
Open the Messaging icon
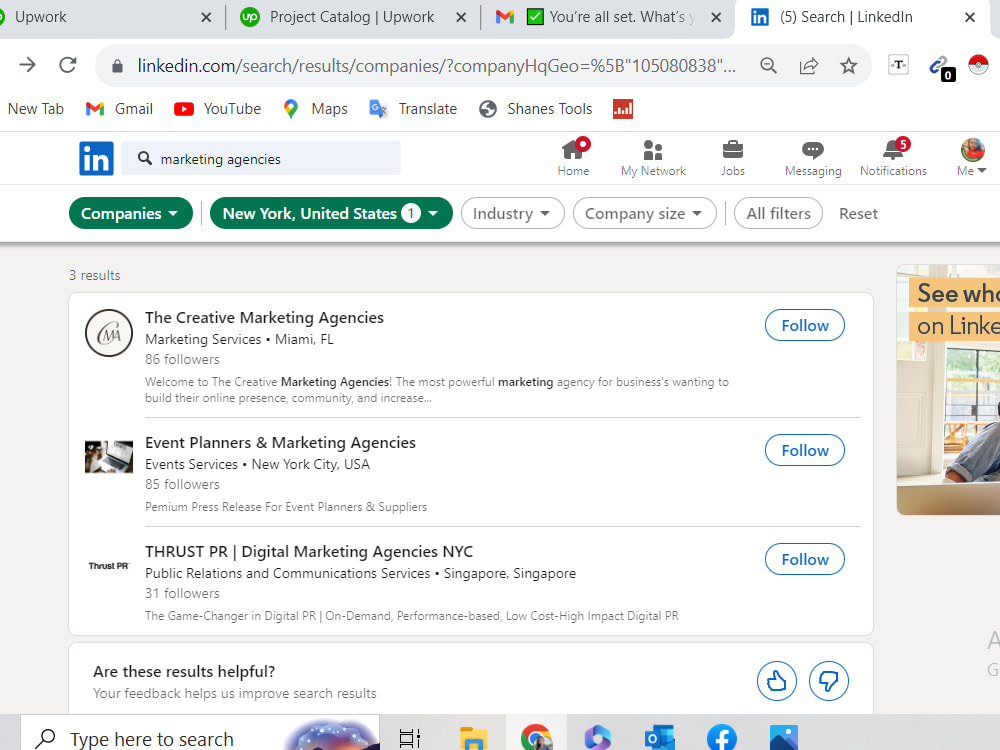click(812, 158)
